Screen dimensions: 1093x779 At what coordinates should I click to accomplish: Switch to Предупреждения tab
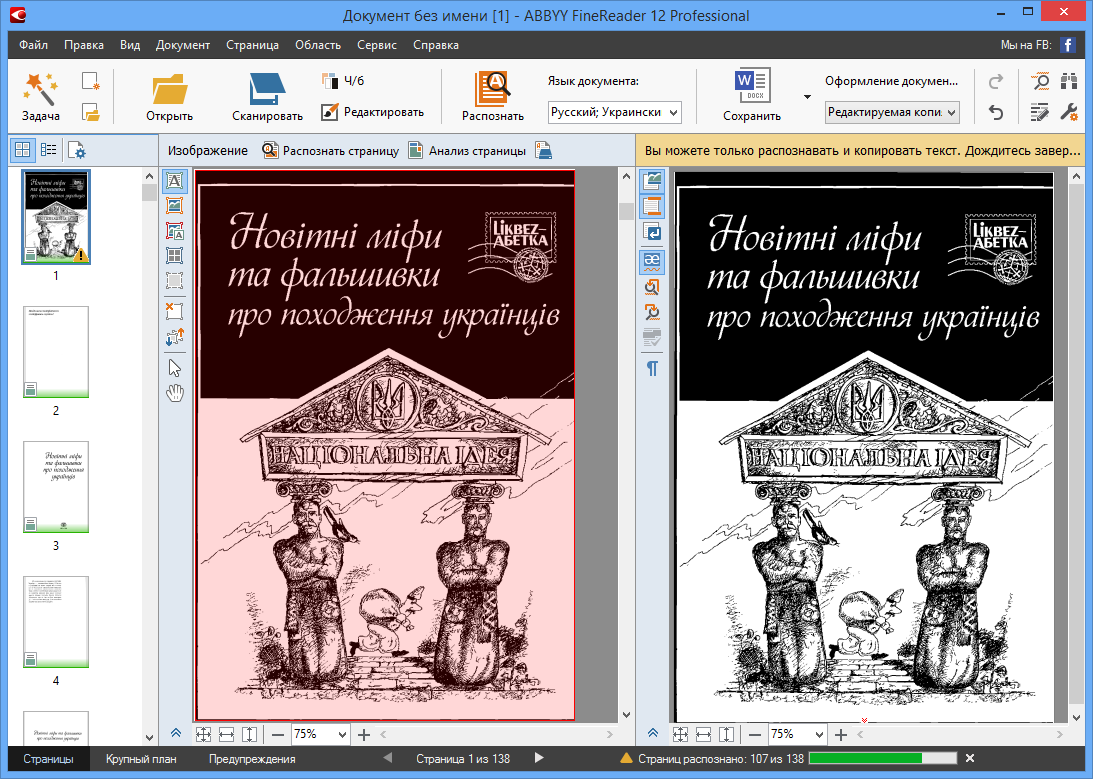[252, 759]
